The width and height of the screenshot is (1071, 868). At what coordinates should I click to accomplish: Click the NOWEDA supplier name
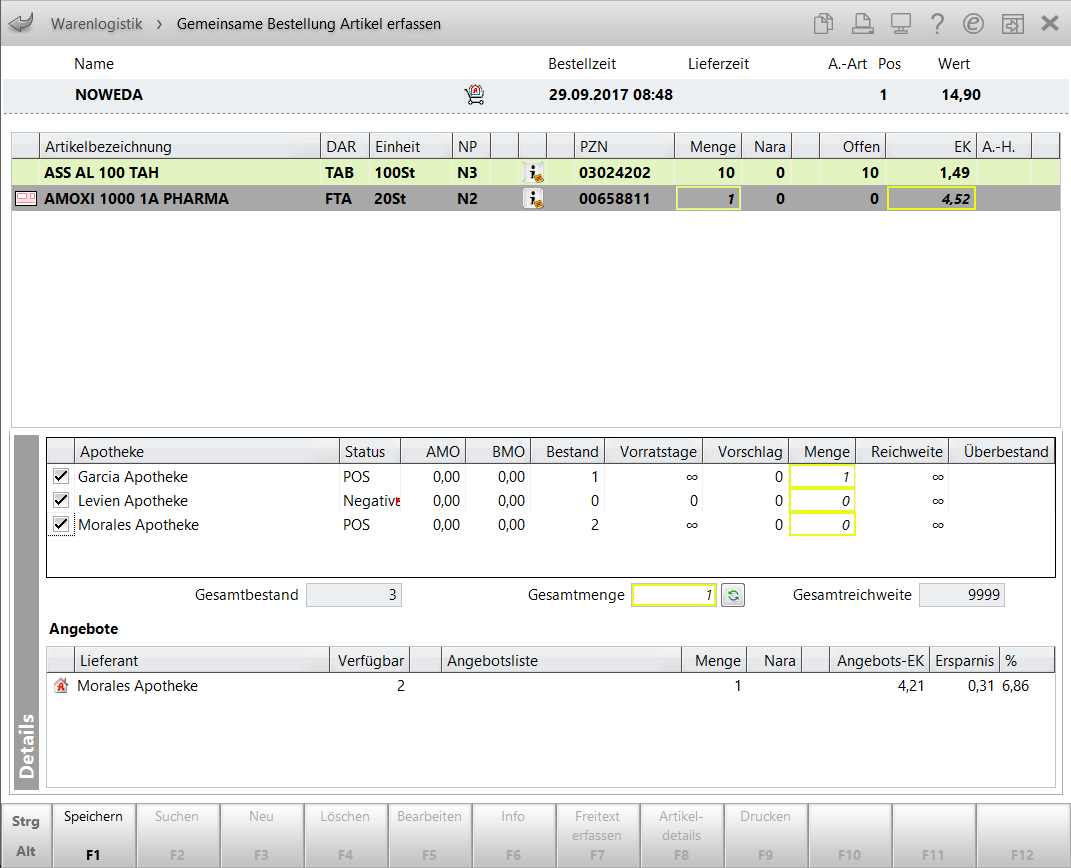pyautogui.click(x=109, y=94)
